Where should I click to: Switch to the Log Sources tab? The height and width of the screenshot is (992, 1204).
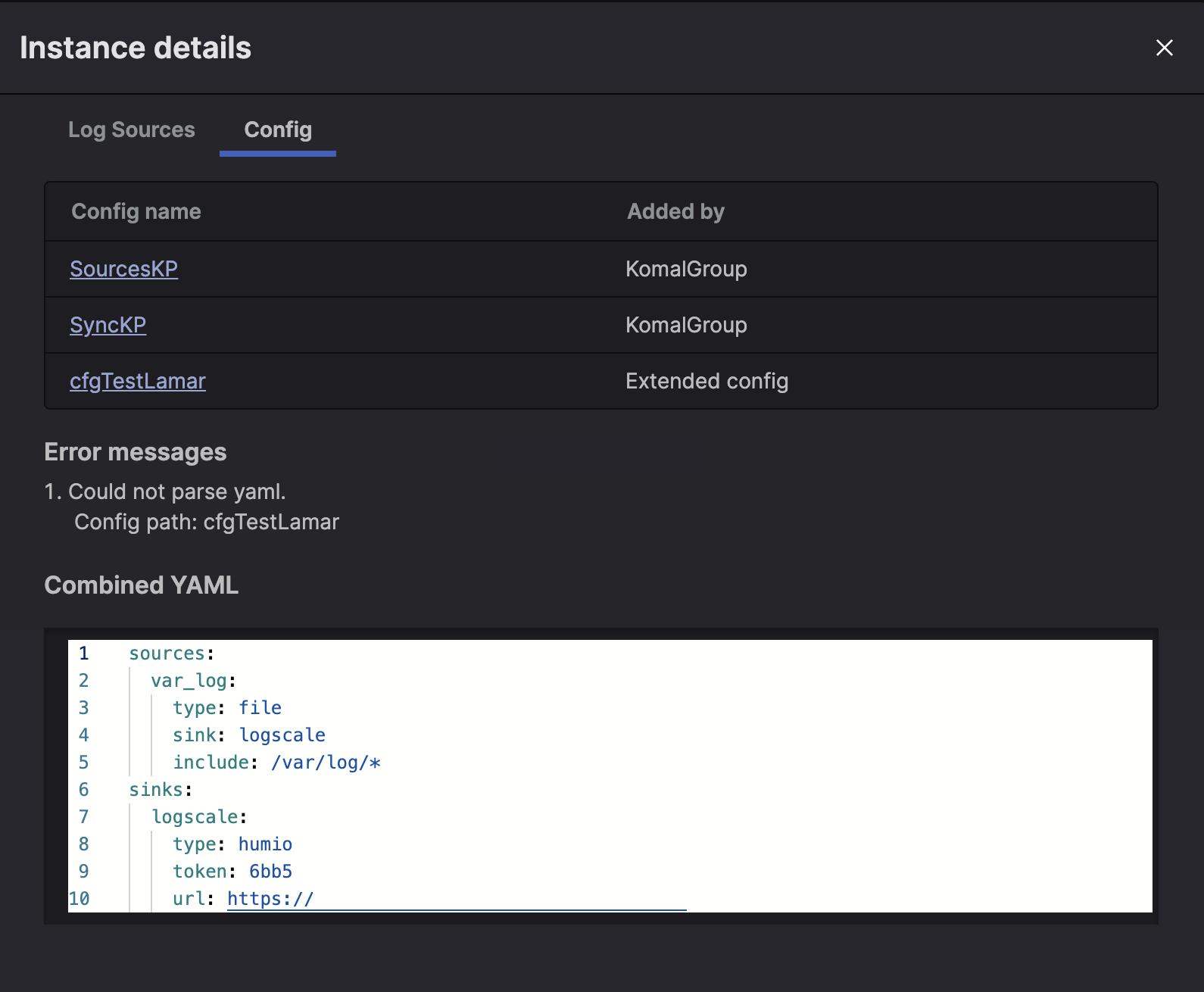(x=132, y=129)
